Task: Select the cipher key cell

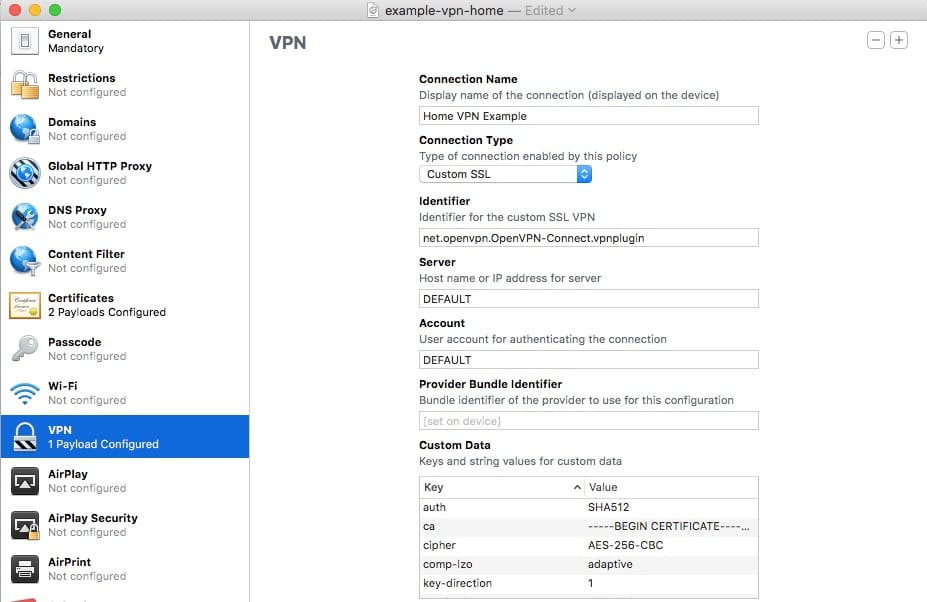Action: [x=501, y=545]
